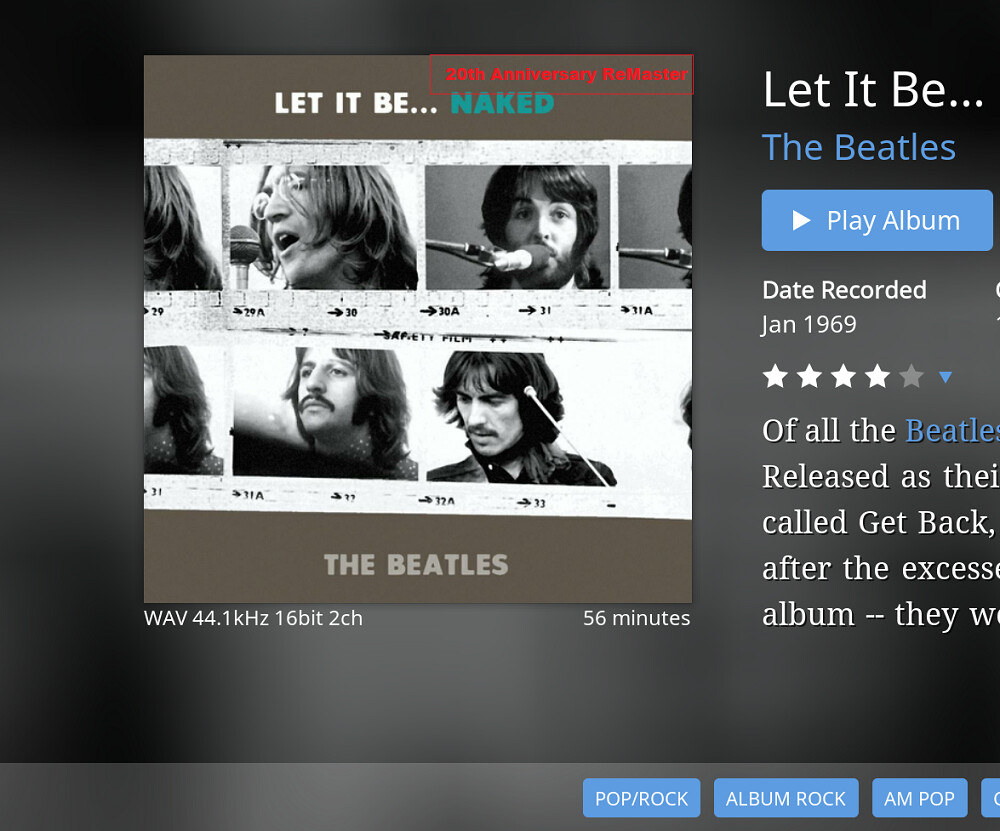Select the third rating star
Viewport: 1000px width, 831px height.
point(843,376)
